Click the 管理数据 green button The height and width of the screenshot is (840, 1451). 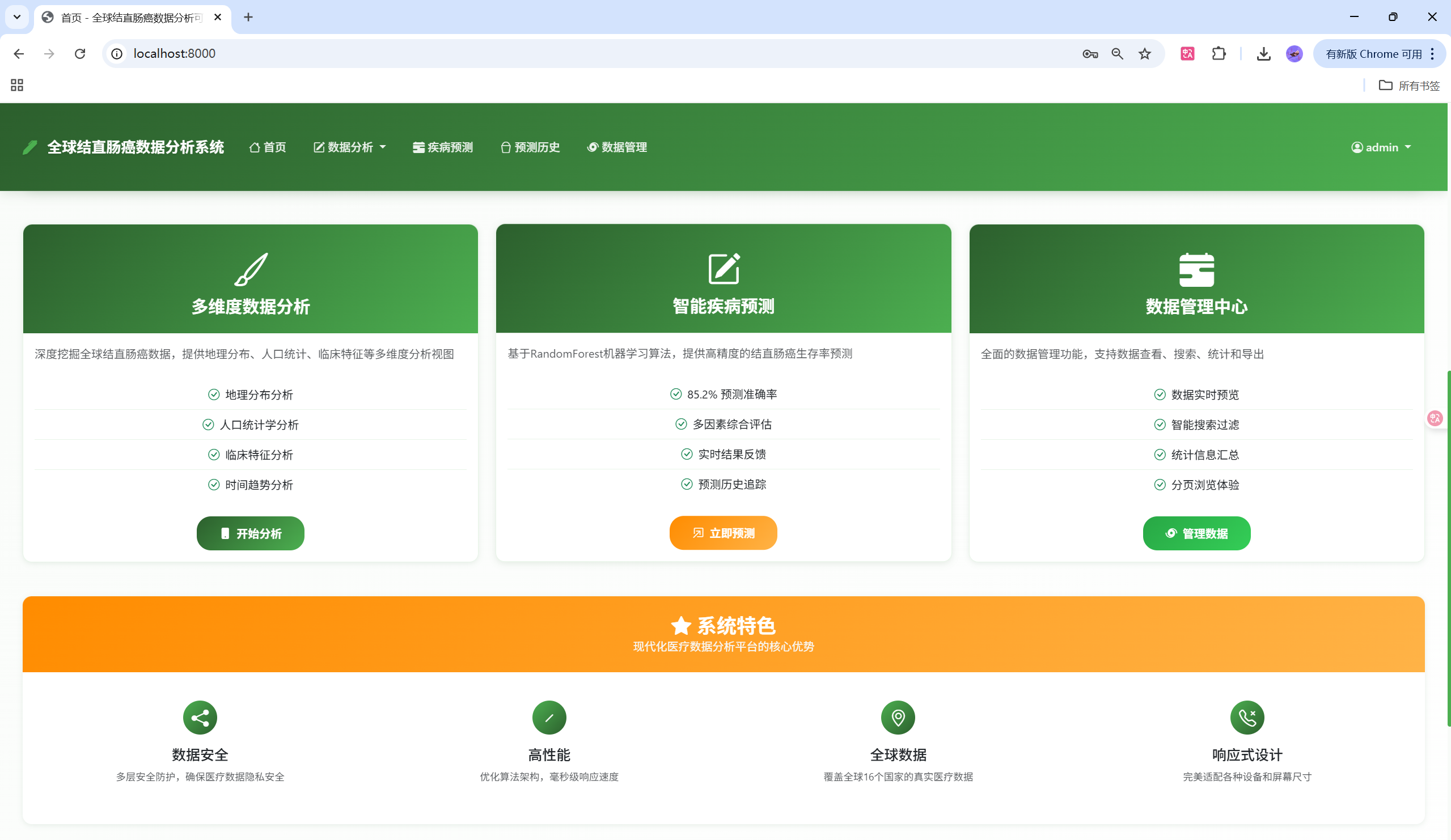pos(1196,533)
